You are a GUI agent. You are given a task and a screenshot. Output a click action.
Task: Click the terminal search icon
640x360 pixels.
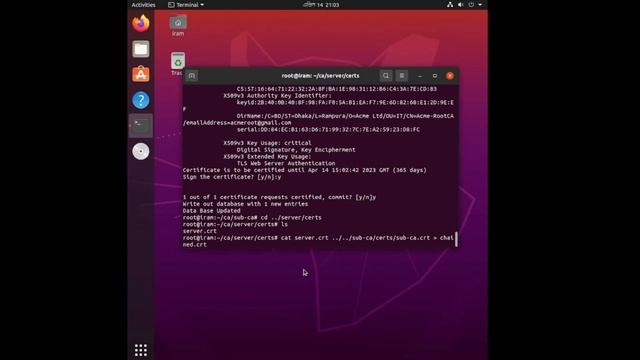point(386,76)
